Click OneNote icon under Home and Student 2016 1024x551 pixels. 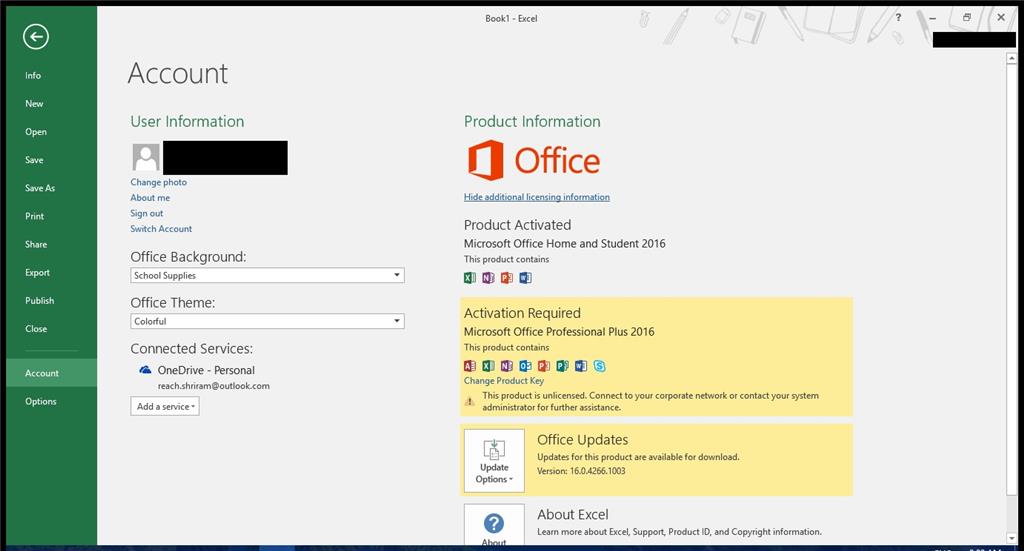point(488,277)
